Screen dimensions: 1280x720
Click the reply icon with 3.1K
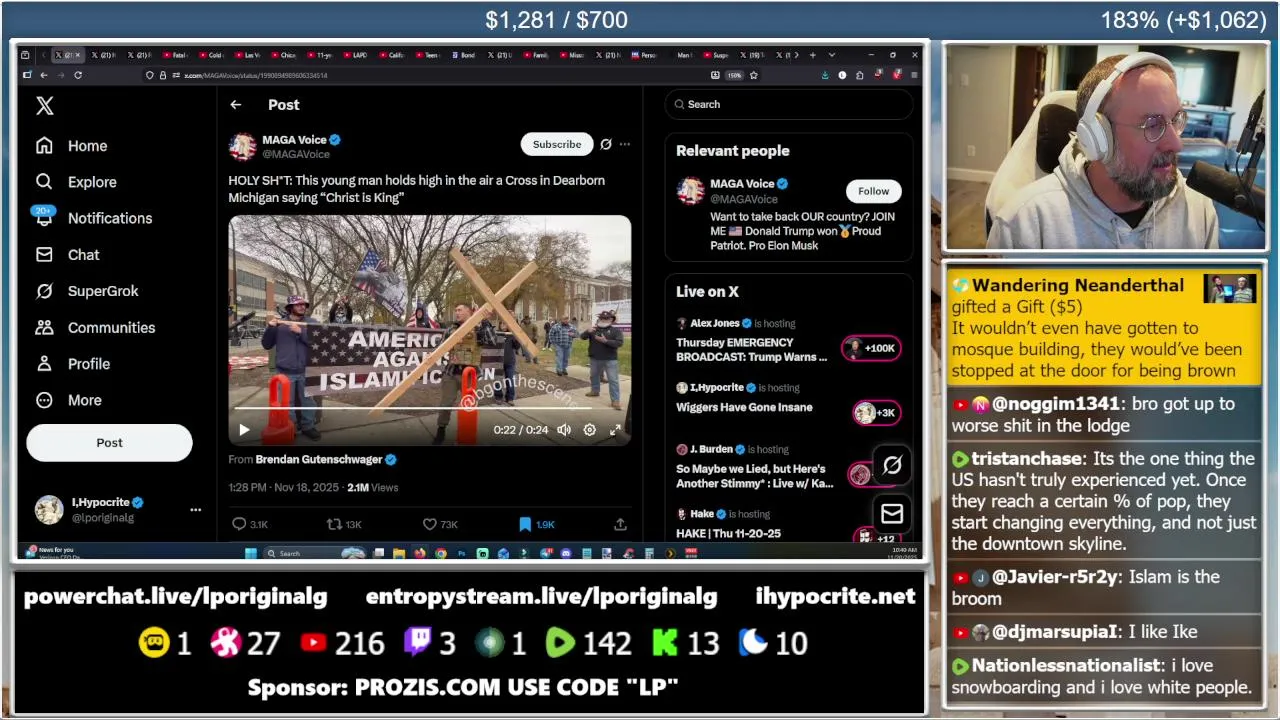click(x=239, y=524)
